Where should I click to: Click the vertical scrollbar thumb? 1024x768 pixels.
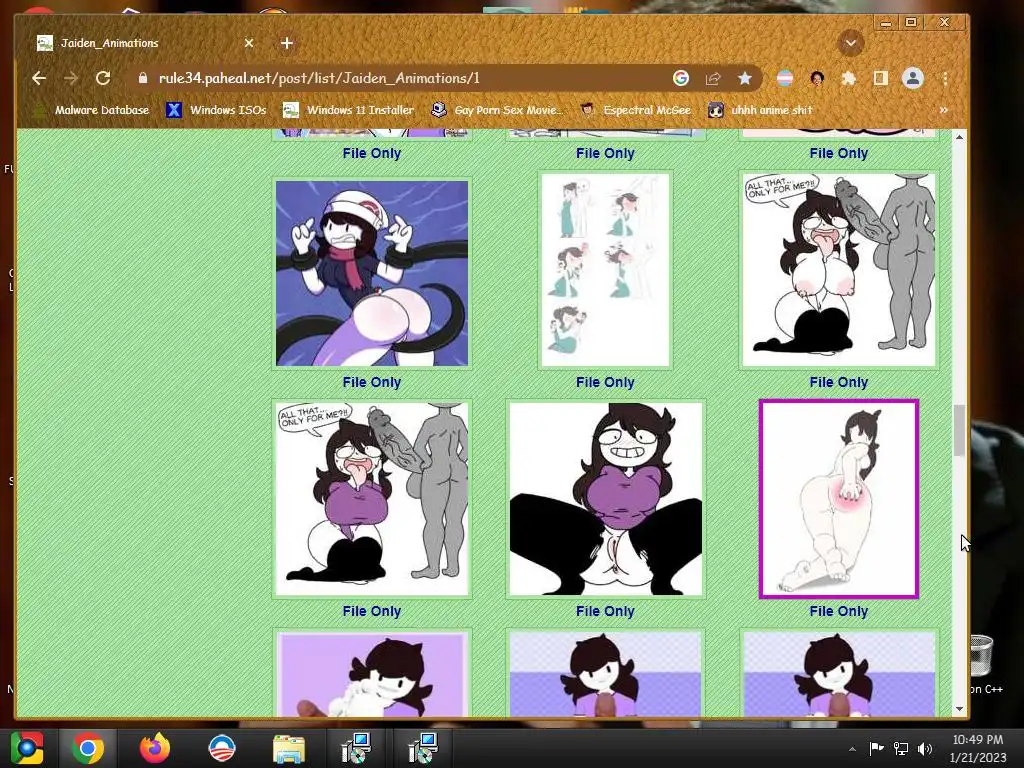click(x=959, y=430)
